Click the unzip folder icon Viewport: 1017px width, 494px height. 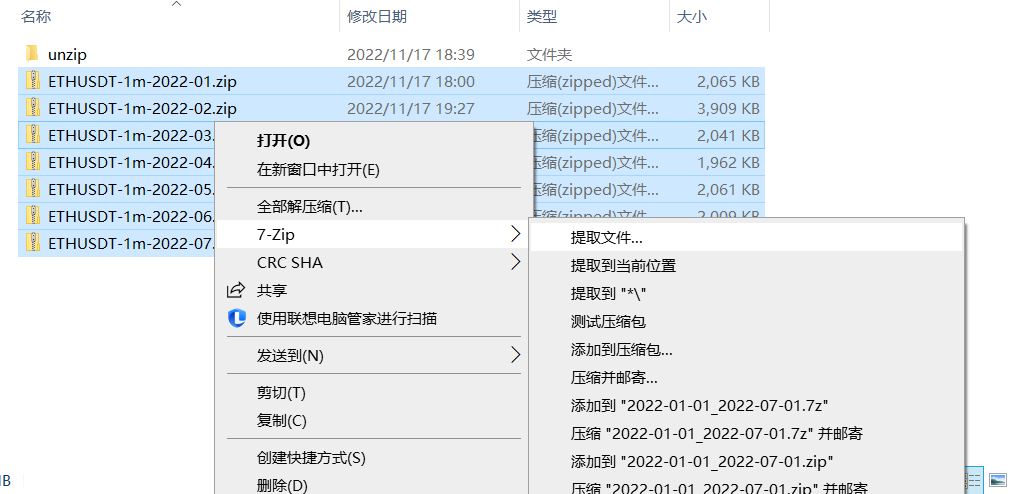pos(31,54)
